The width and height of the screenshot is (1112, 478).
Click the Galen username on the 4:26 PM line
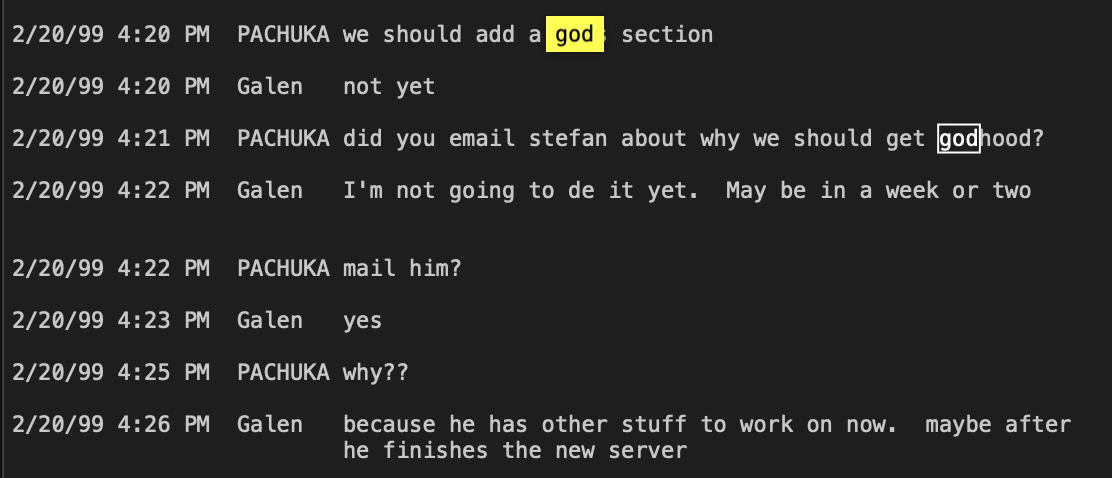click(x=270, y=424)
